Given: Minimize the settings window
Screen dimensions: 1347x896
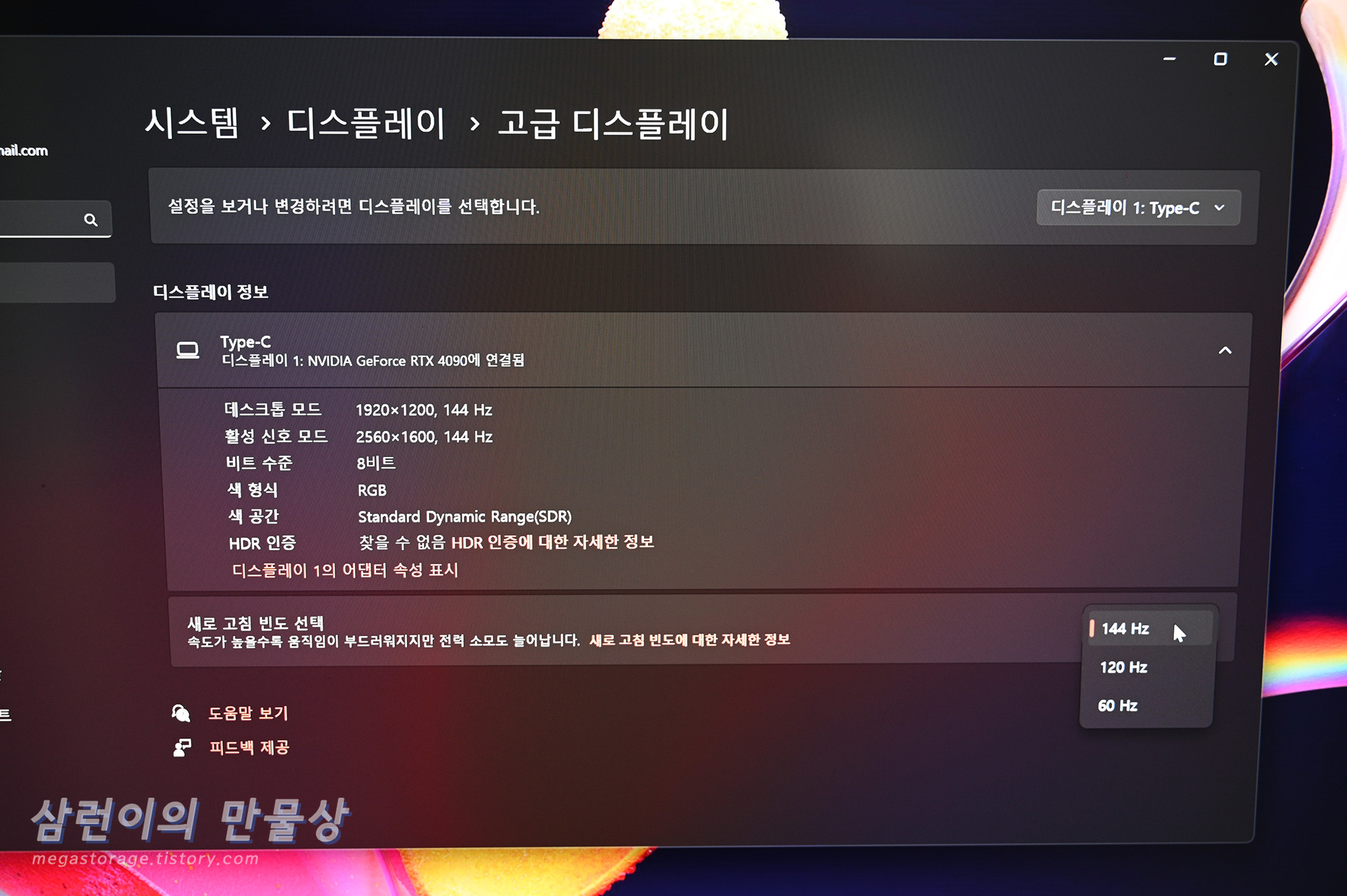Looking at the screenshot, I should (1169, 59).
